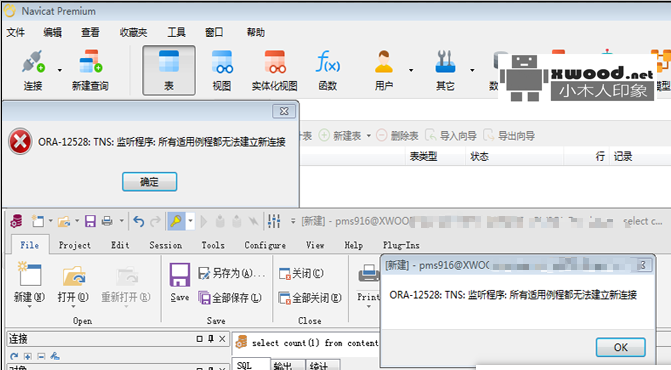The height and width of the screenshot is (370, 671).
Task: Open 导出向导 (Export Wizard)
Action: pyautogui.click(x=509, y=136)
